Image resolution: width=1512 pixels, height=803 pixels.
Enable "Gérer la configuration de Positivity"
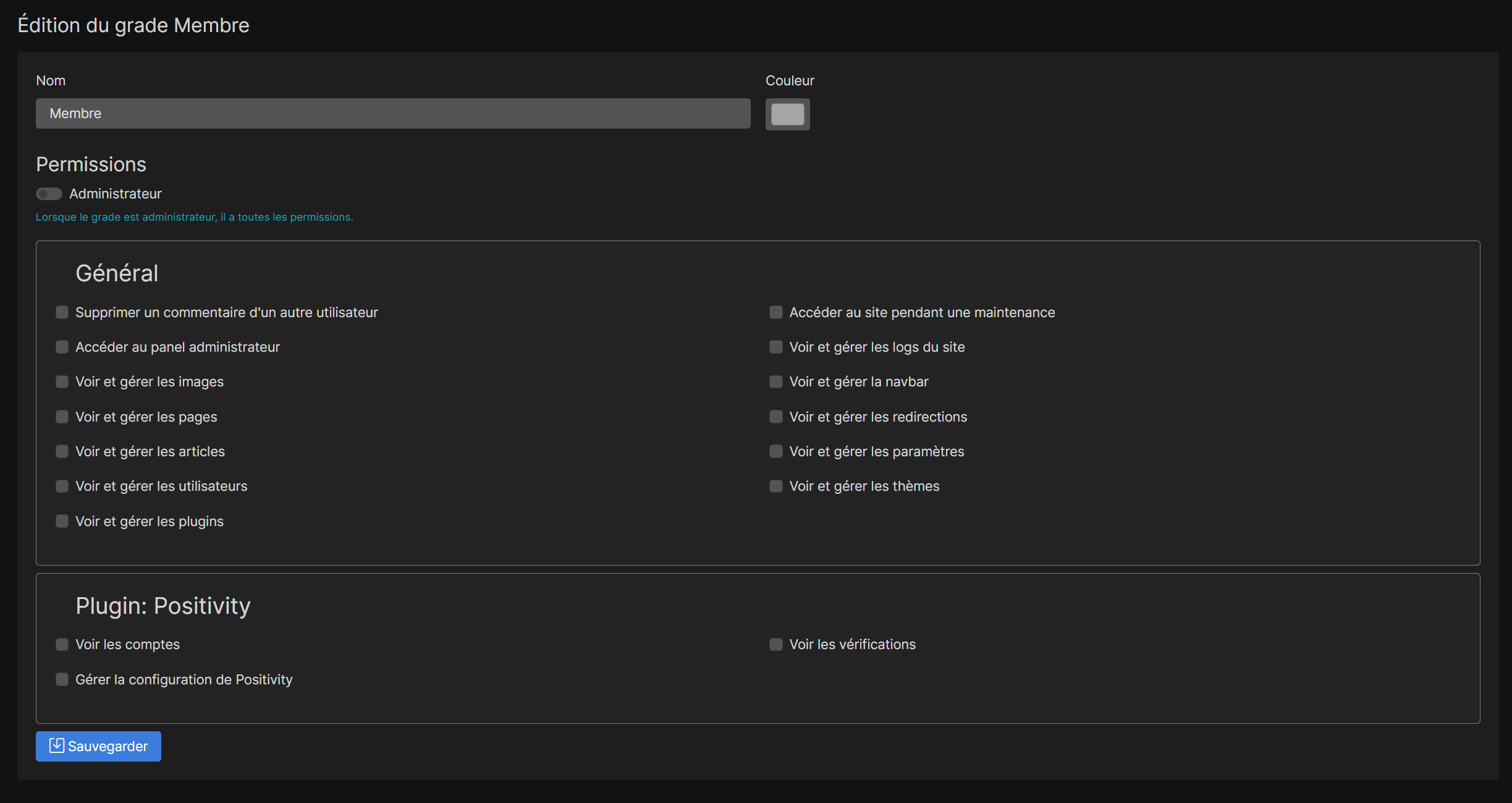(x=62, y=679)
